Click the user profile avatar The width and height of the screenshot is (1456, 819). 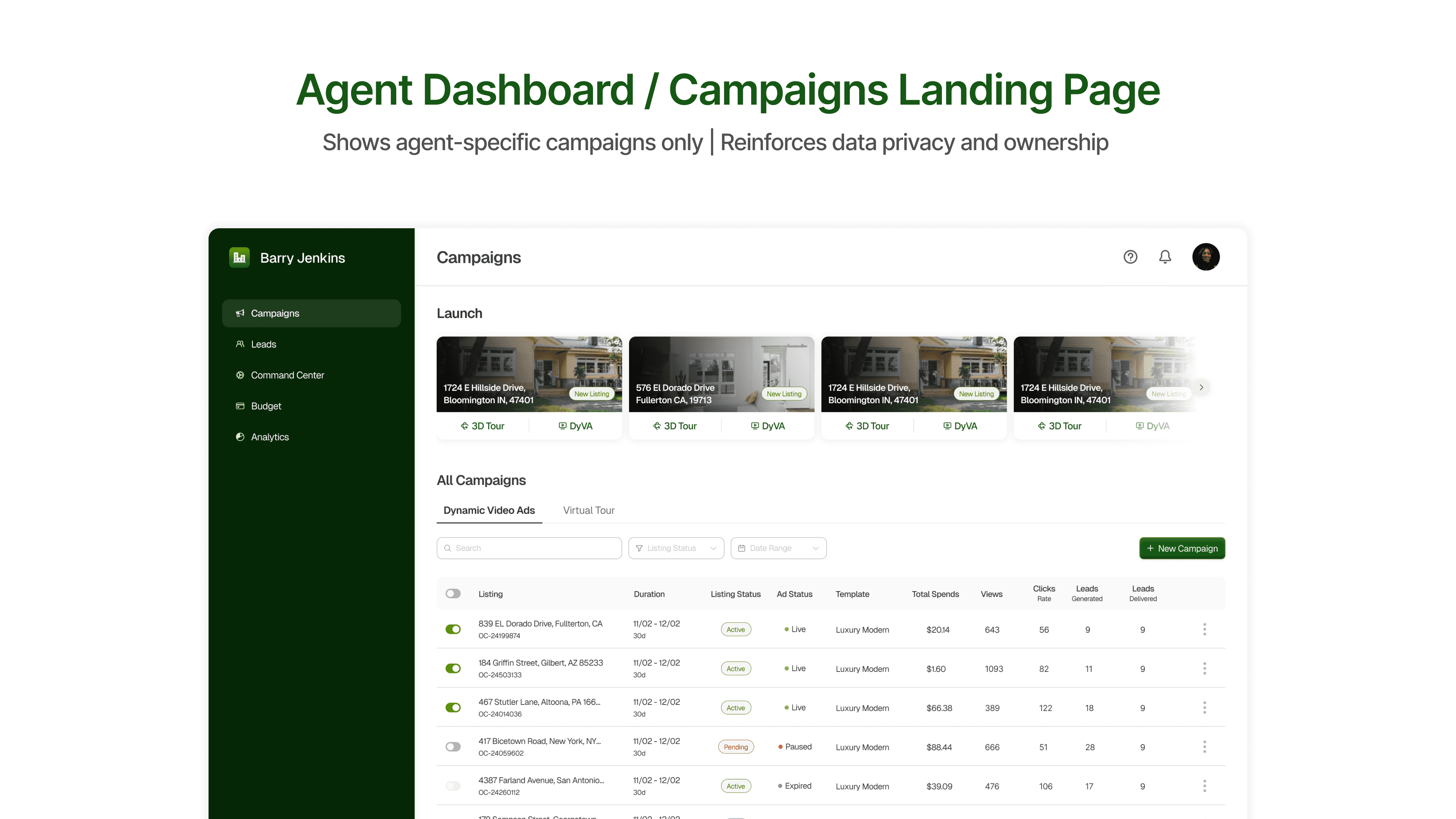(x=1206, y=257)
